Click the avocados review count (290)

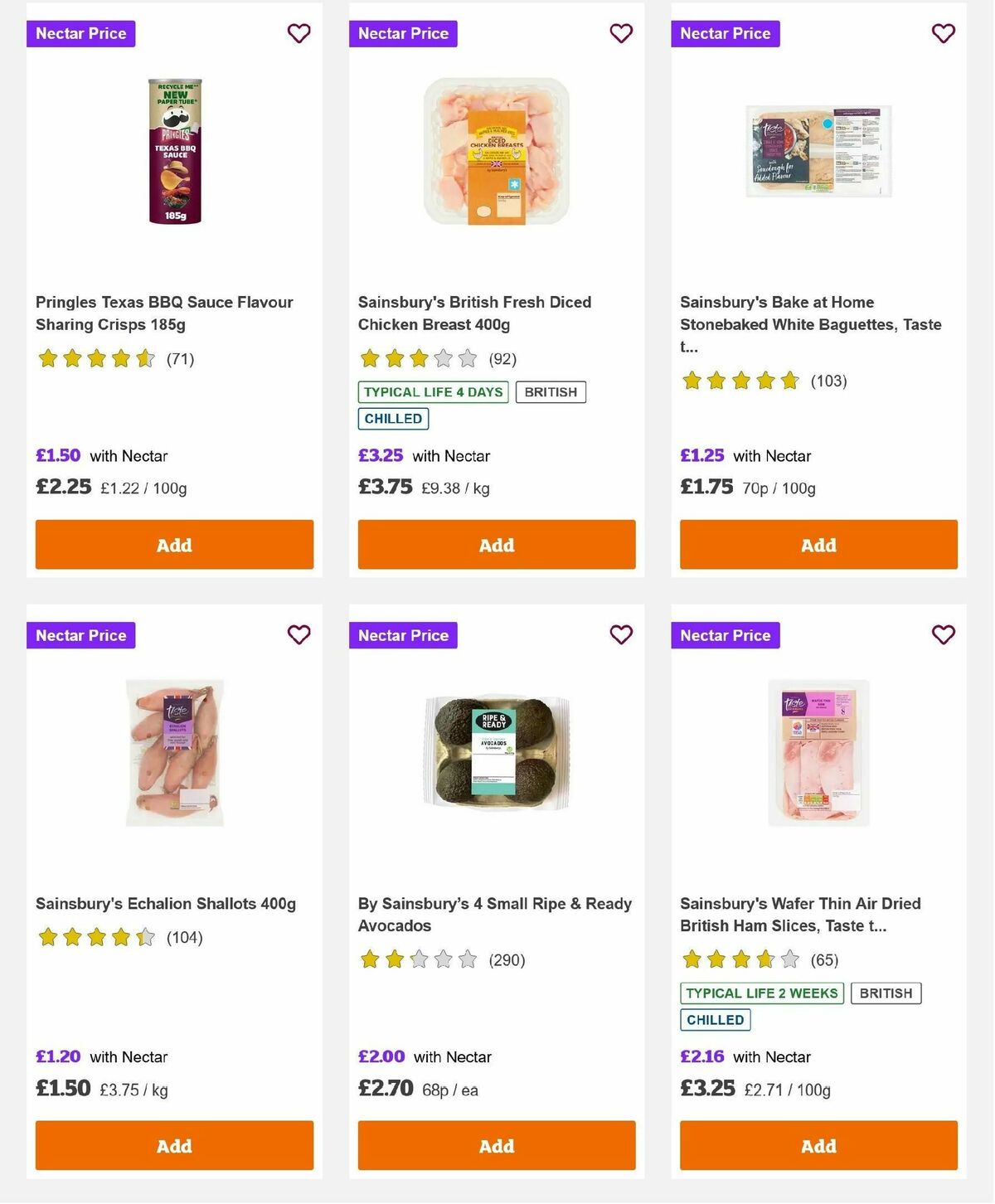pos(507,960)
